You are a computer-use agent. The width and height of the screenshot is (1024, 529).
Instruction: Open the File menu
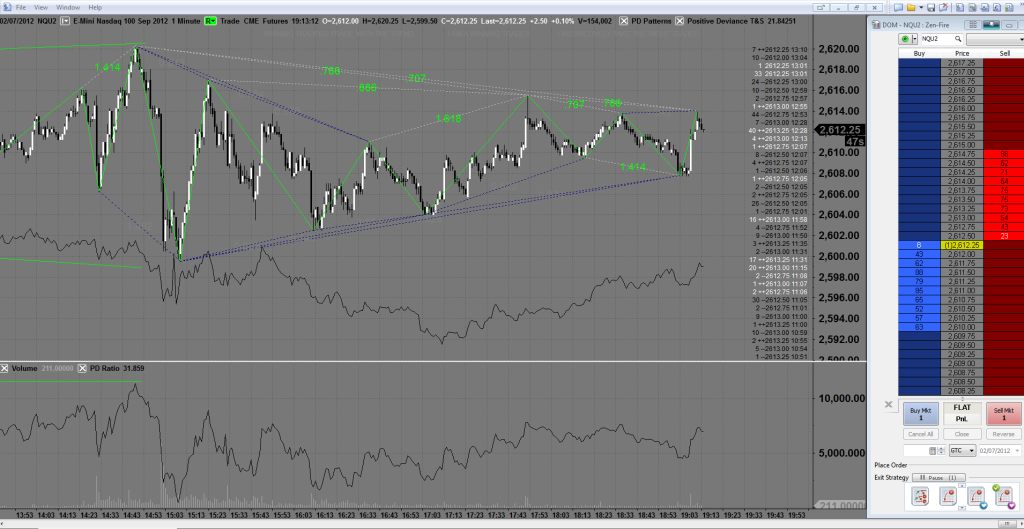[x=21, y=6]
